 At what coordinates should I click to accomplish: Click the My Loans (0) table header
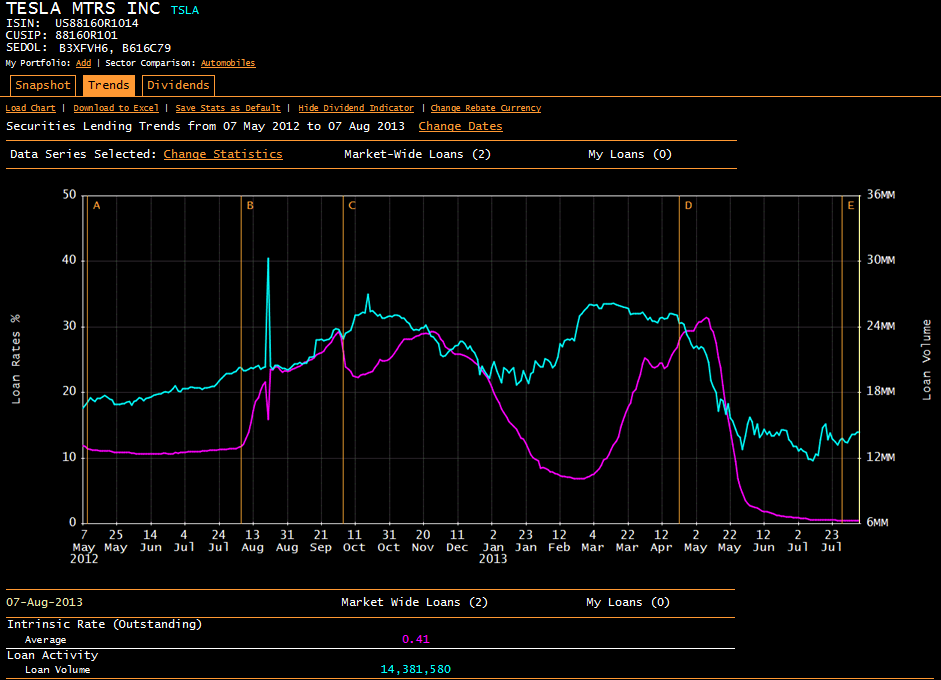click(628, 602)
